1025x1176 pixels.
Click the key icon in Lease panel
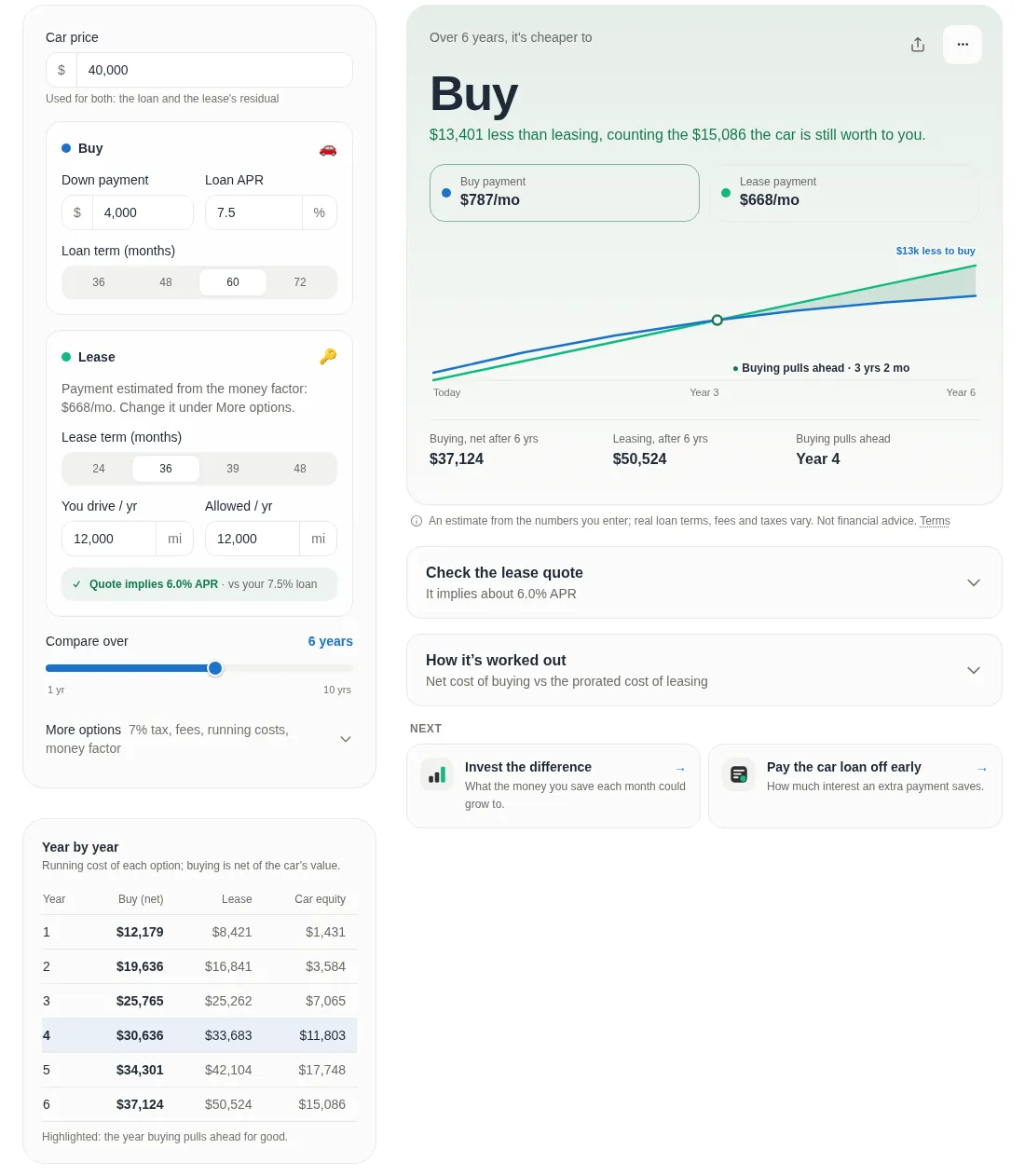(x=328, y=357)
